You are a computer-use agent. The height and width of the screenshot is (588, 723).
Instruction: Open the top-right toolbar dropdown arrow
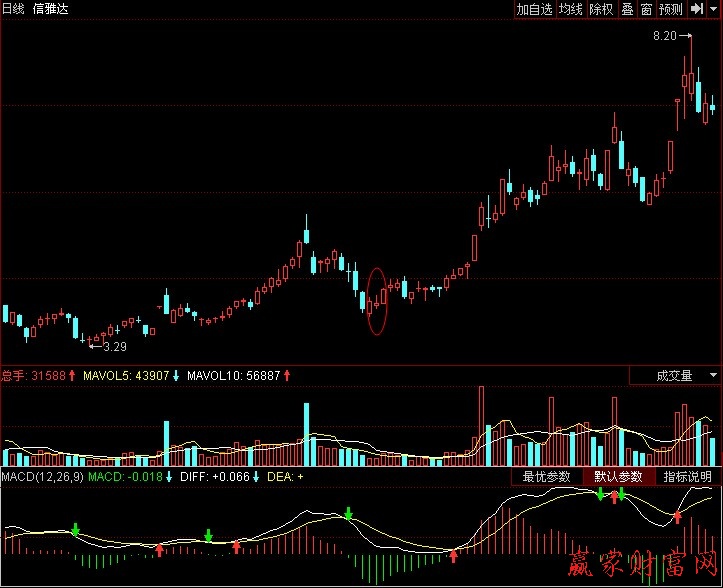click(x=715, y=9)
